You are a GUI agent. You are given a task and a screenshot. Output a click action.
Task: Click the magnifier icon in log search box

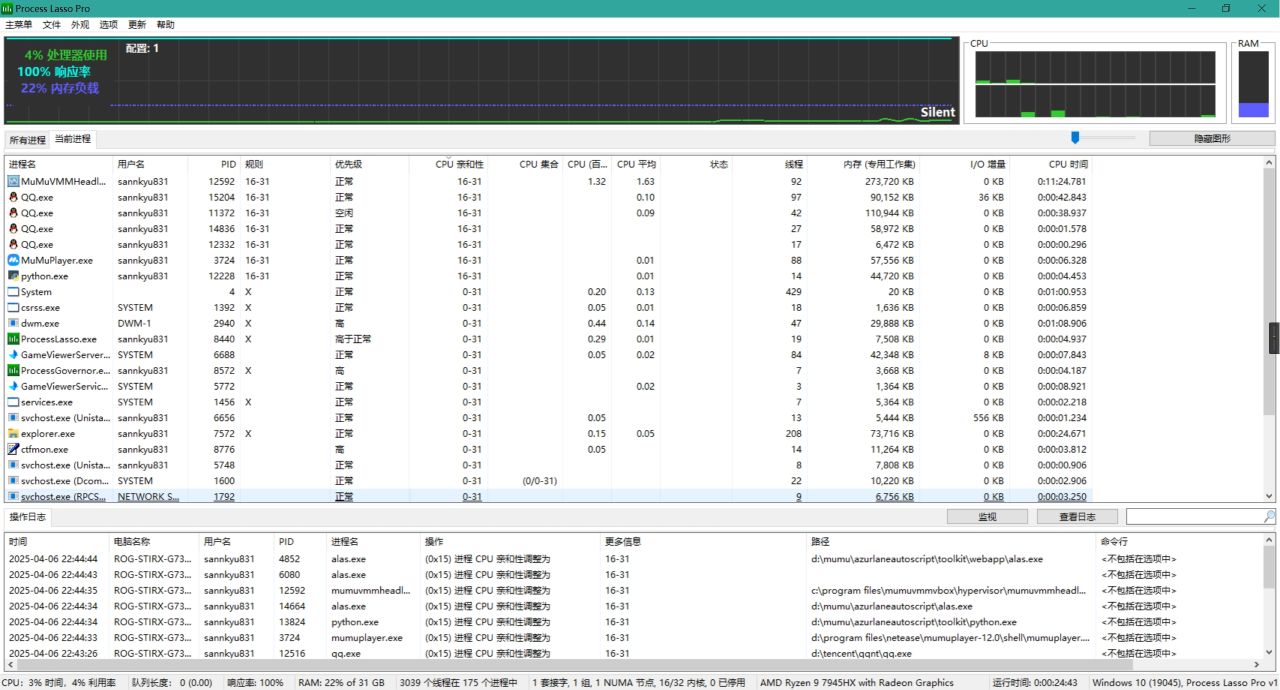[x=1269, y=517]
